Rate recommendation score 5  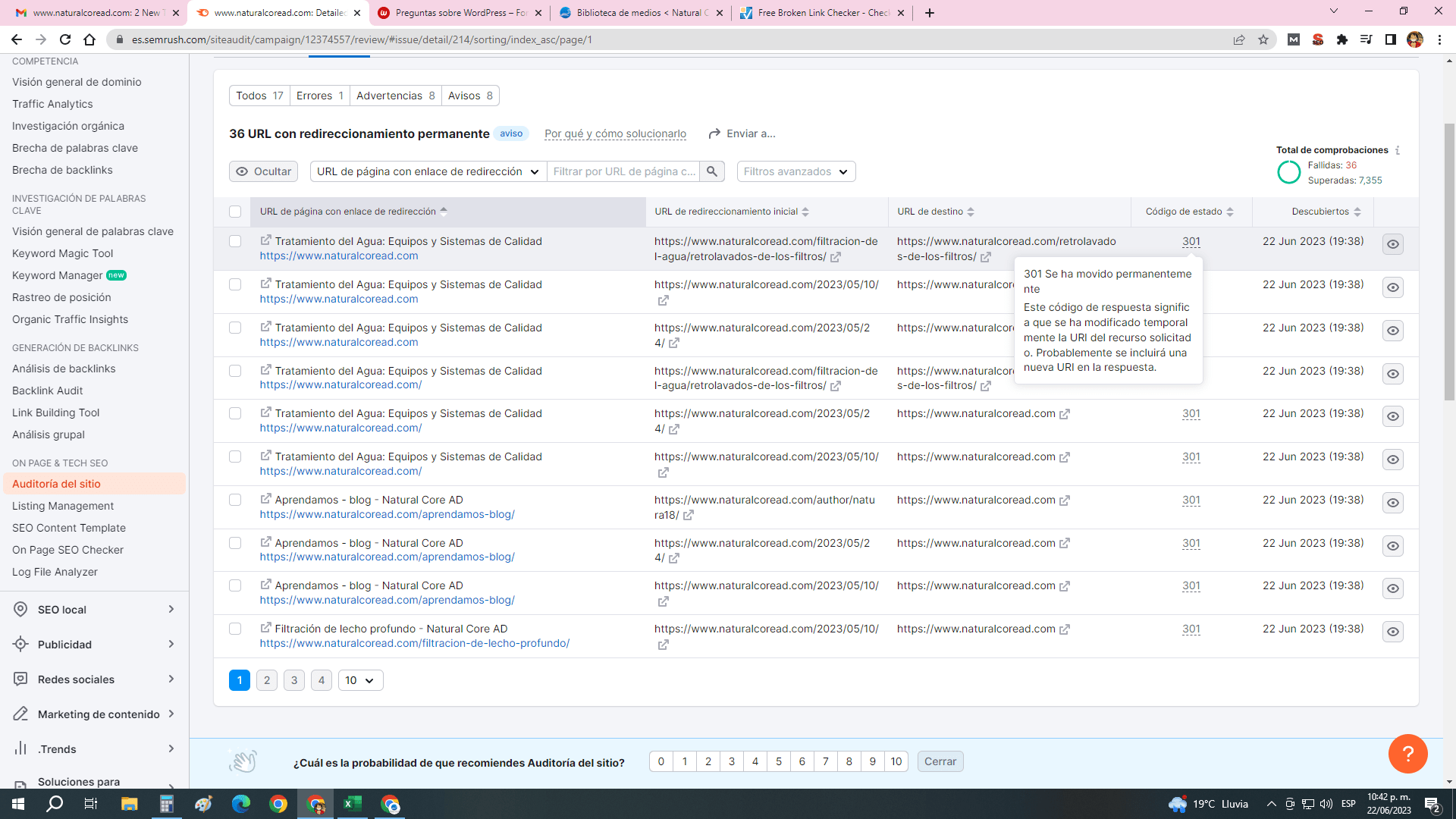[779, 761]
